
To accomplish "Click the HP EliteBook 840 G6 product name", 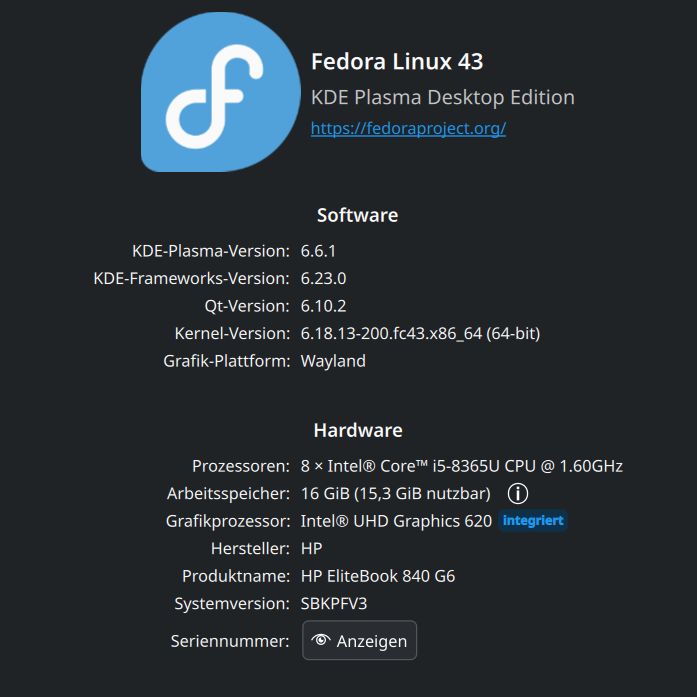I will point(378,576).
